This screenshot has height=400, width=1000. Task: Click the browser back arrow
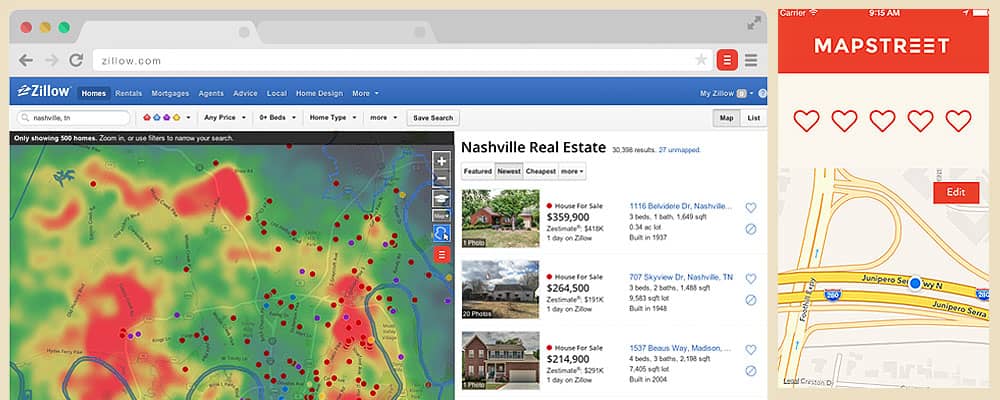[26, 61]
